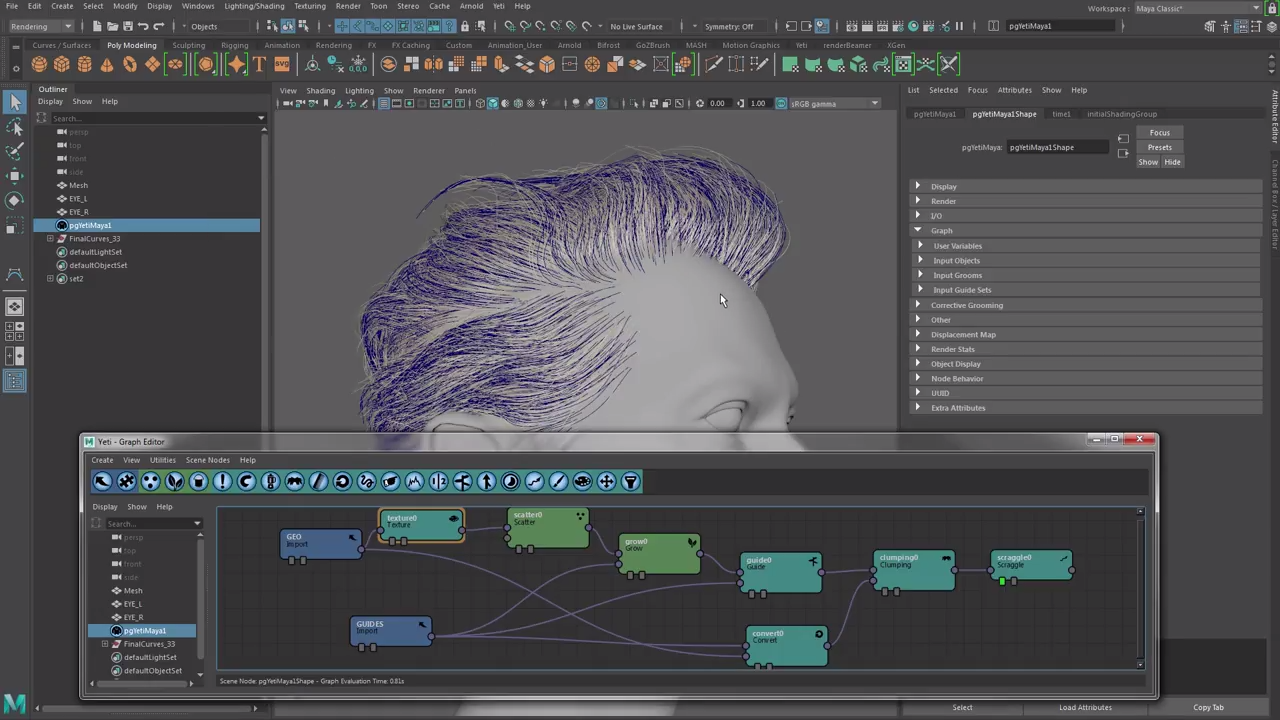The height and width of the screenshot is (720, 1280).
Task: Click the four-arrow transform icon in Yeti toolbar
Action: coord(606,482)
